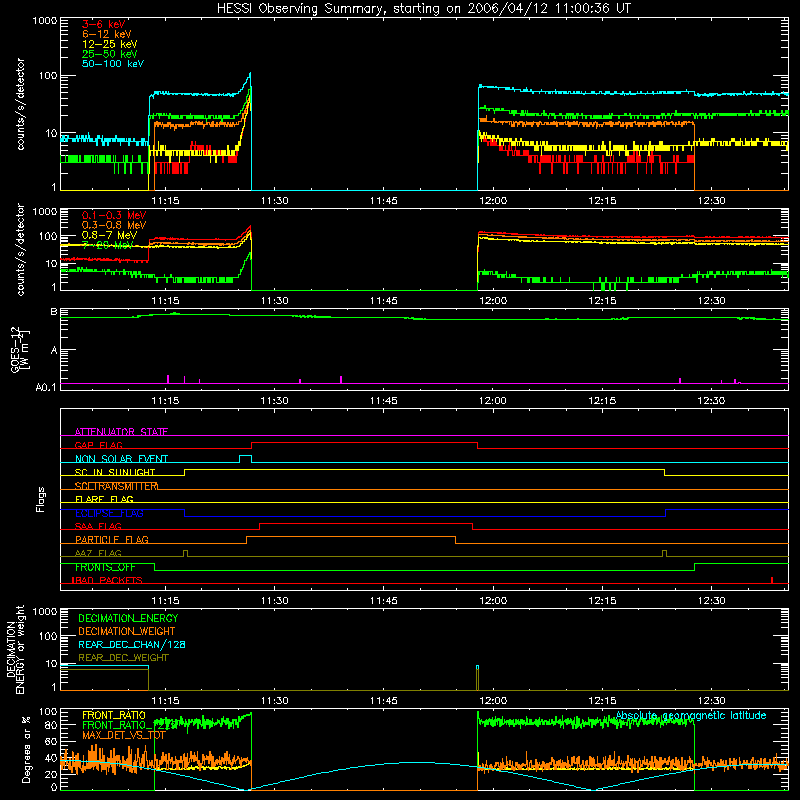Click the 12:30 tick label under flags plot
Screen dimensions: 800x800
[711, 601]
